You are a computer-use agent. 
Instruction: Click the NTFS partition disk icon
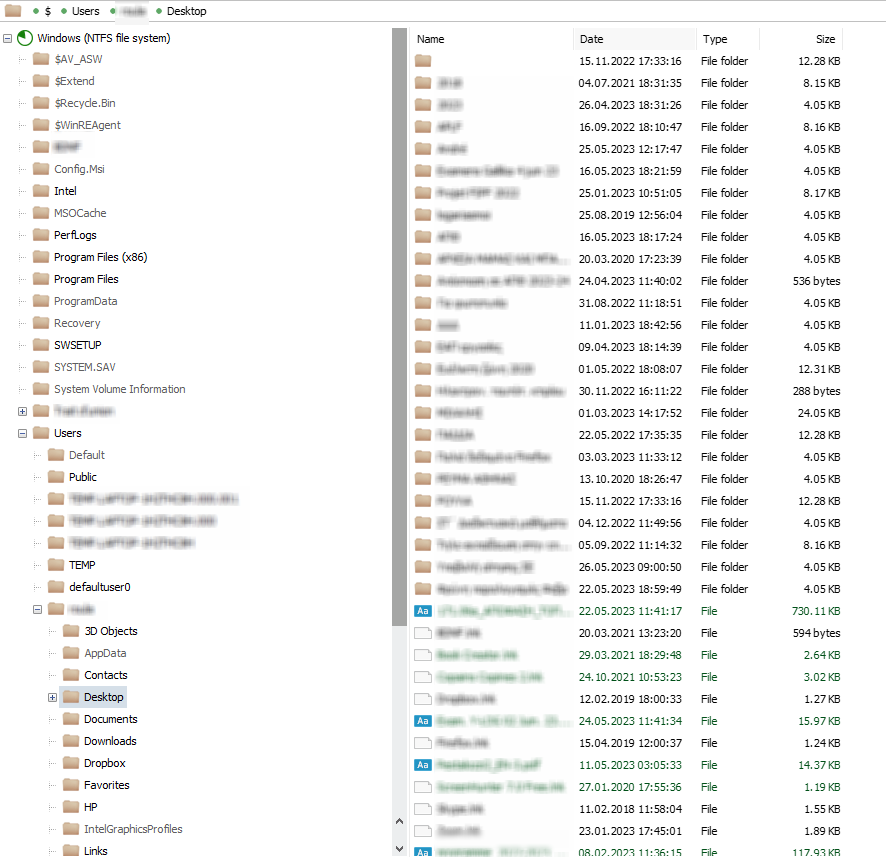click(x=25, y=38)
